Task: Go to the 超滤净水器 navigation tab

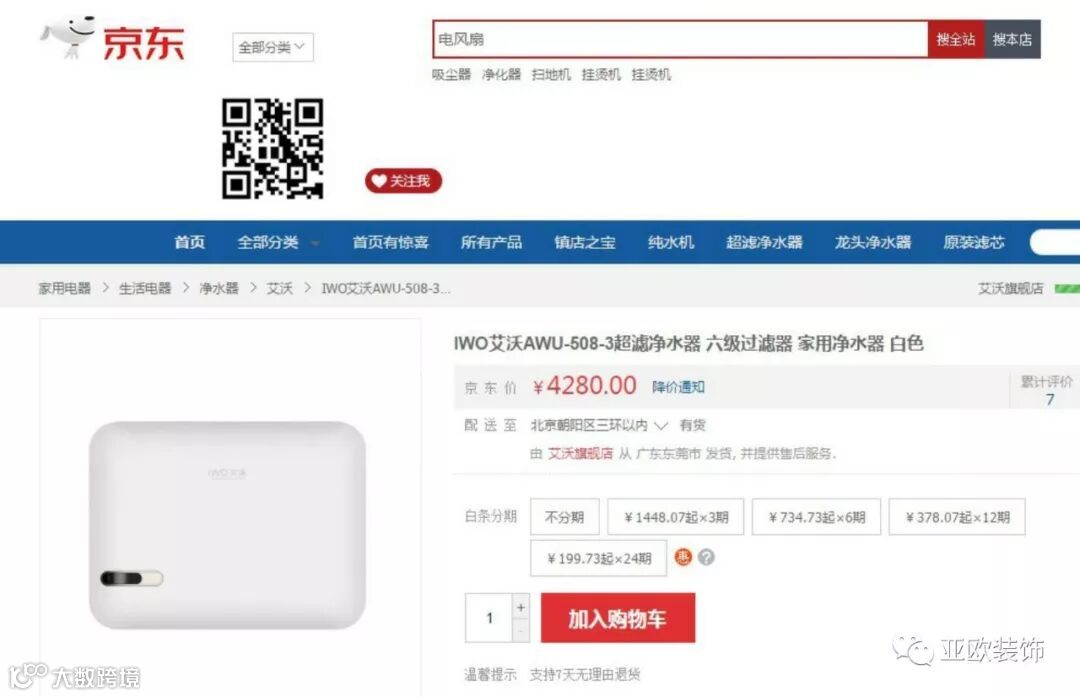Action: [765, 242]
